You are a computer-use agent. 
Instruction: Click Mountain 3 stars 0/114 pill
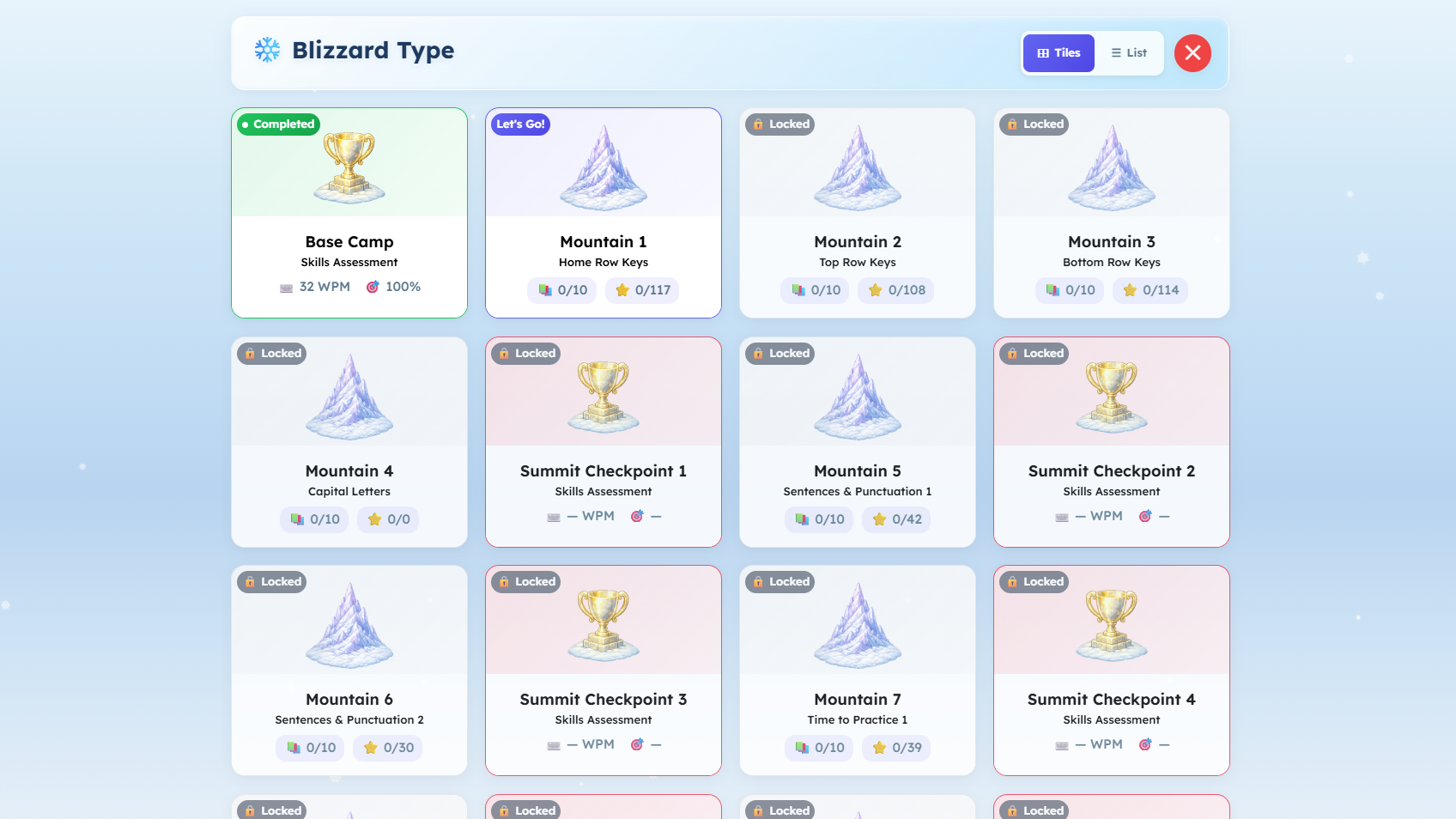(1150, 290)
